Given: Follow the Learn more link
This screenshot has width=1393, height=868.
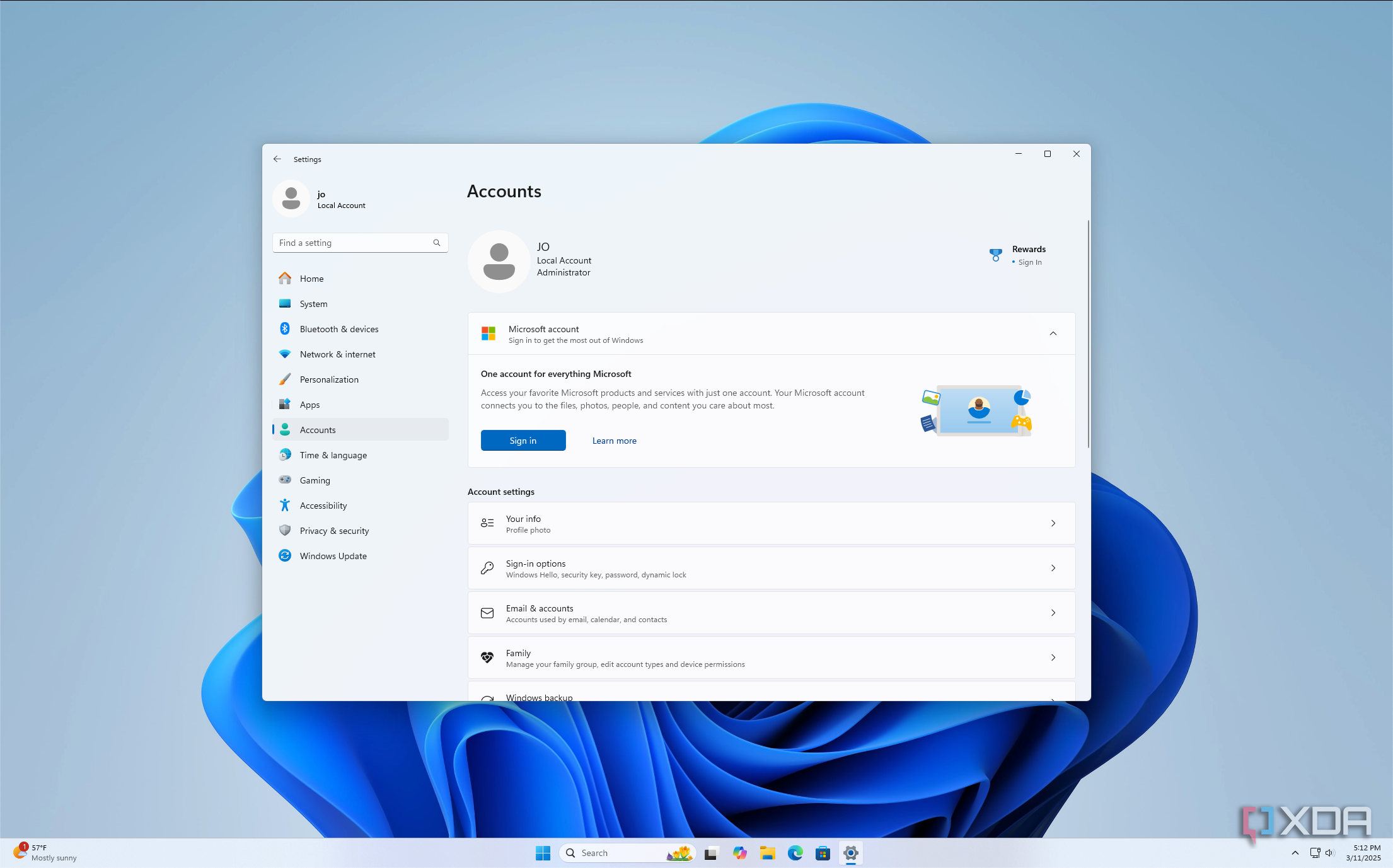Looking at the screenshot, I should 615,441.
